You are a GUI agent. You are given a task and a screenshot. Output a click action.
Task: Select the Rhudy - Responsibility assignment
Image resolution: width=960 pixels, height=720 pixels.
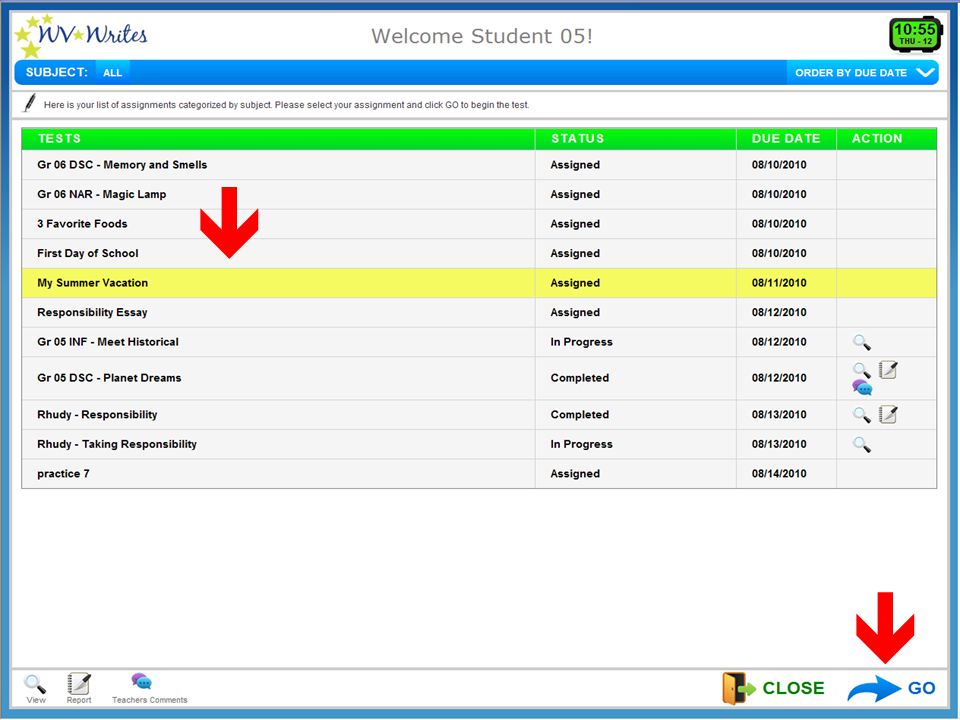pos(479,414)
